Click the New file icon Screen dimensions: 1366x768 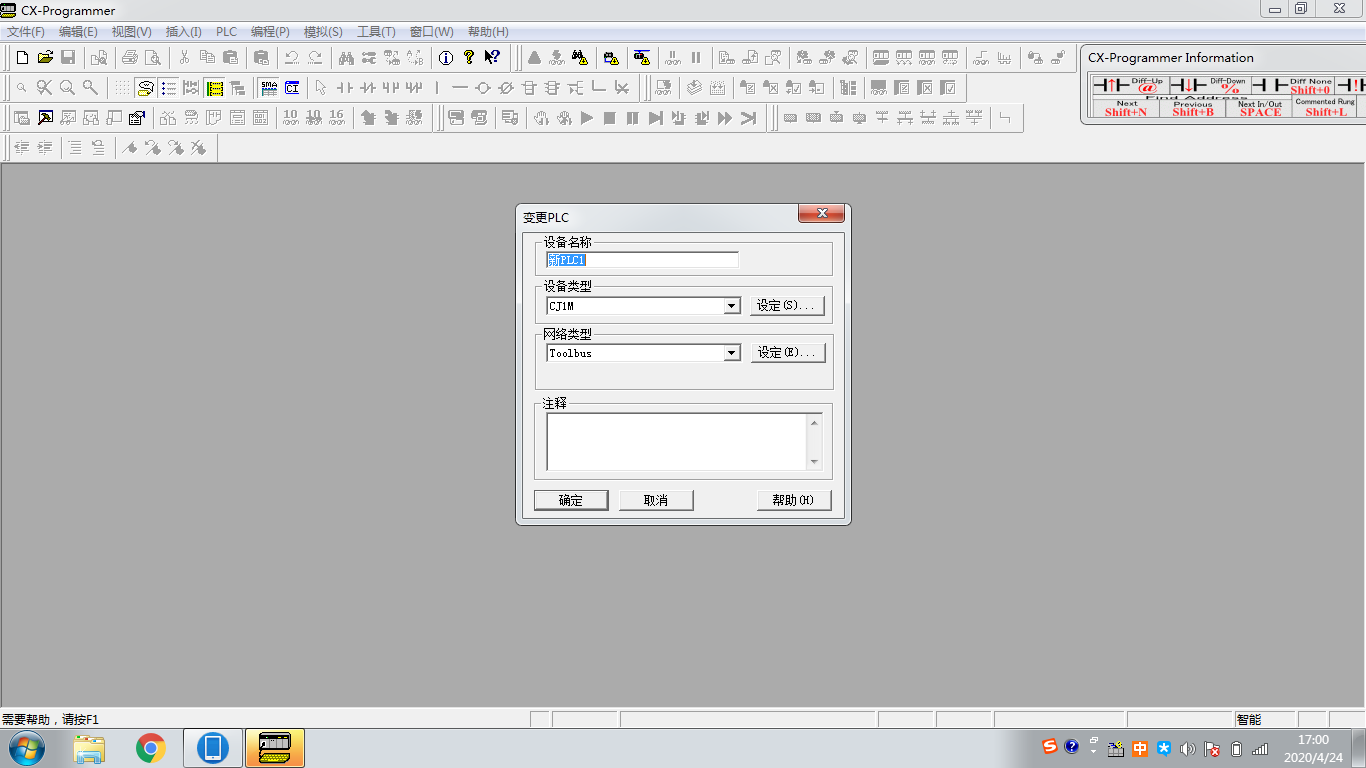click(23, 58)
